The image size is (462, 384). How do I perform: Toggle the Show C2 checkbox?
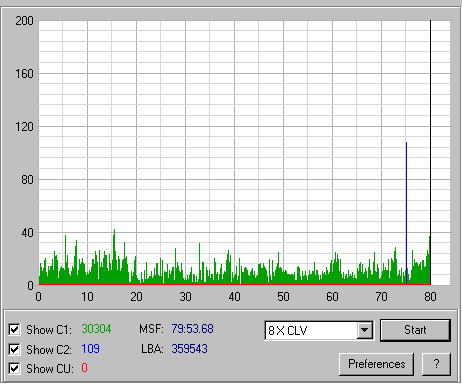pyautogui.click(x=14, y=349)
